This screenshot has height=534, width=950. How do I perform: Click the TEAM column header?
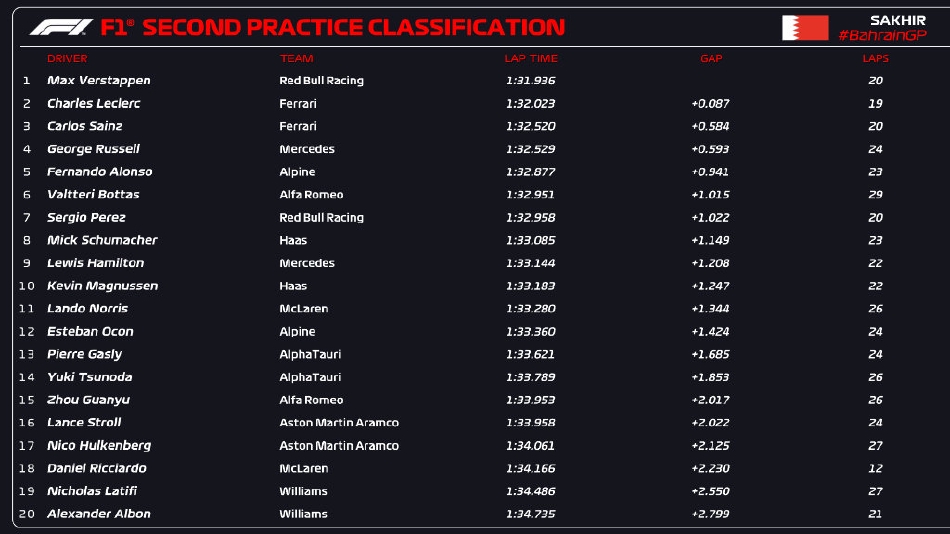point(296,59)
